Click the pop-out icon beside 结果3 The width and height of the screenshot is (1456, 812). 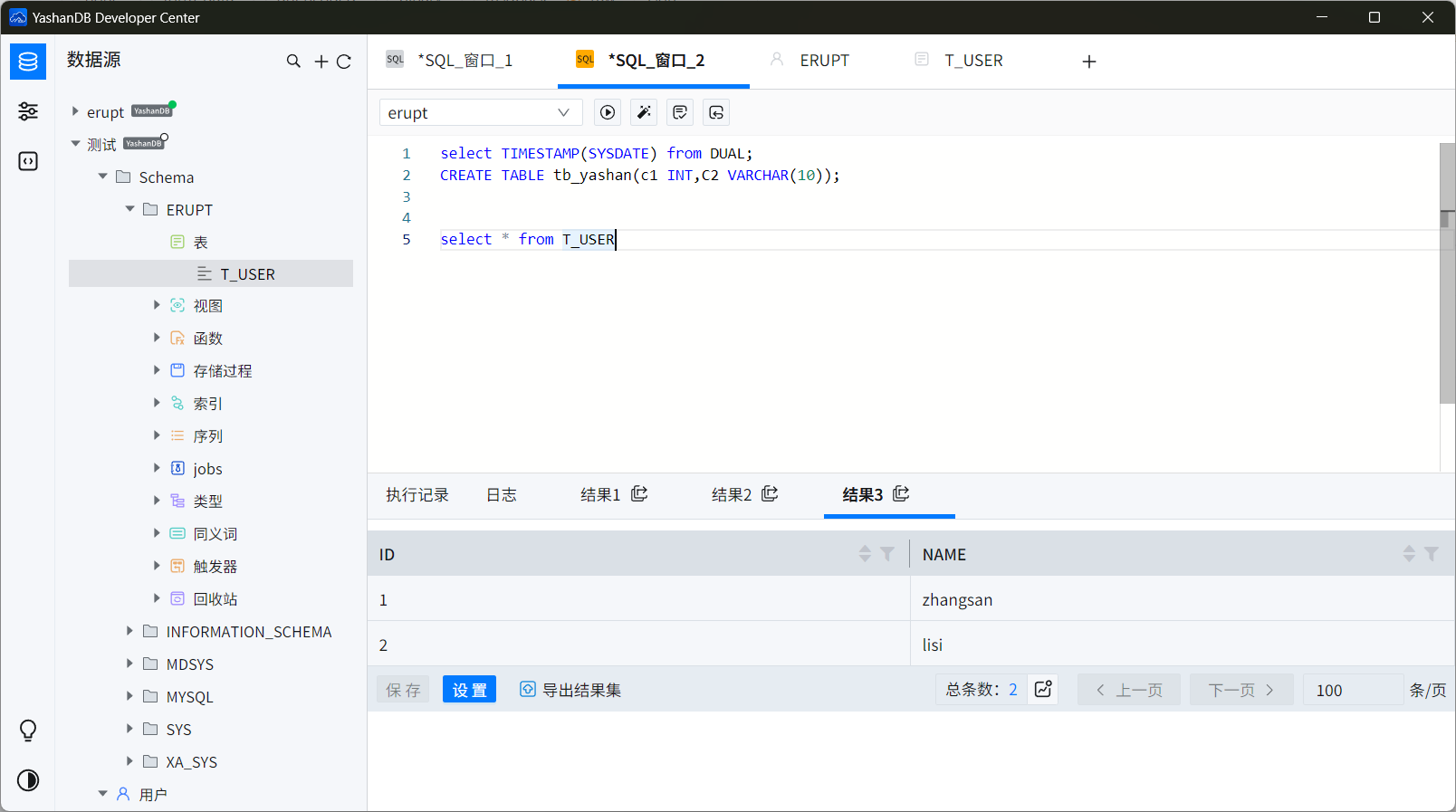(901, 493)
